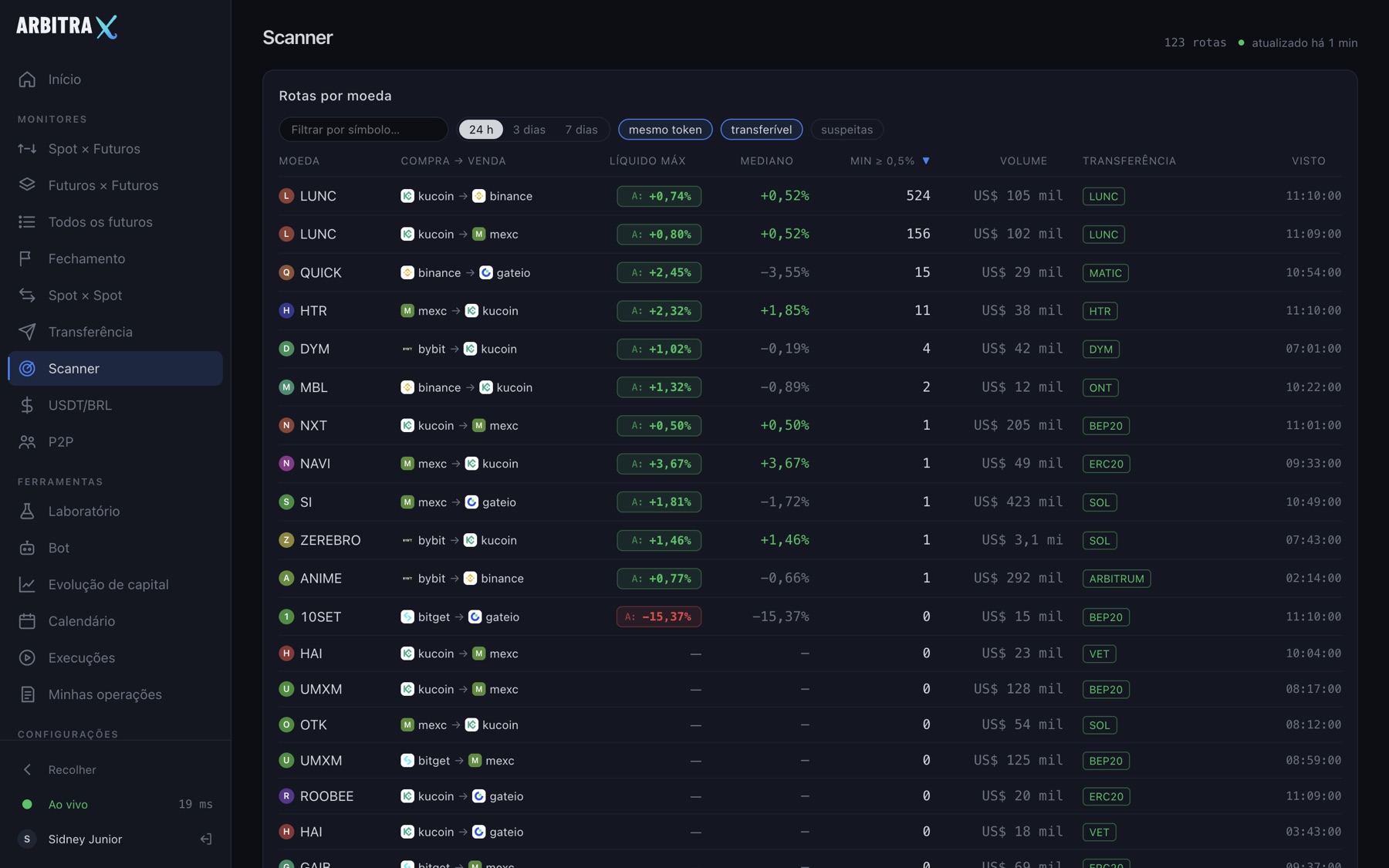
Task: Collapse sidebar with the Recolher chevron
Action: coord(27,770)
